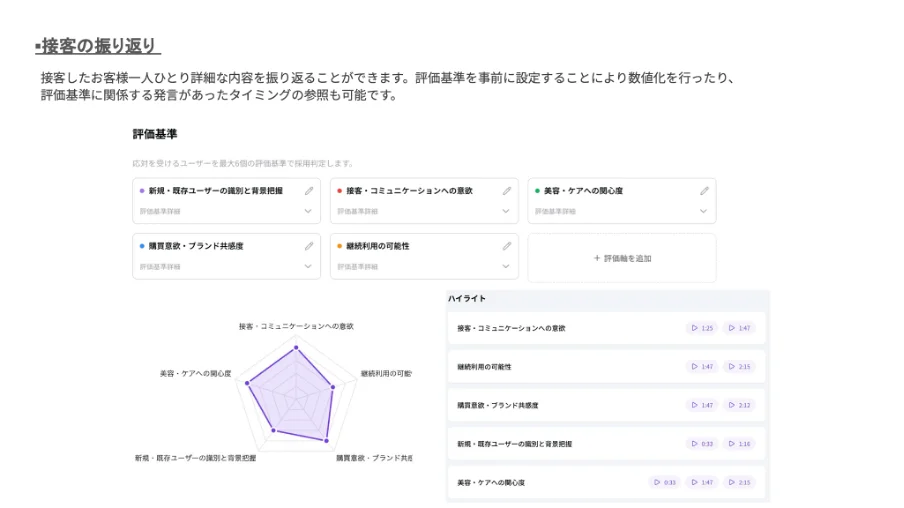
Task: Click the ▪接客の振り返り slide title
Action: point(98,46)
